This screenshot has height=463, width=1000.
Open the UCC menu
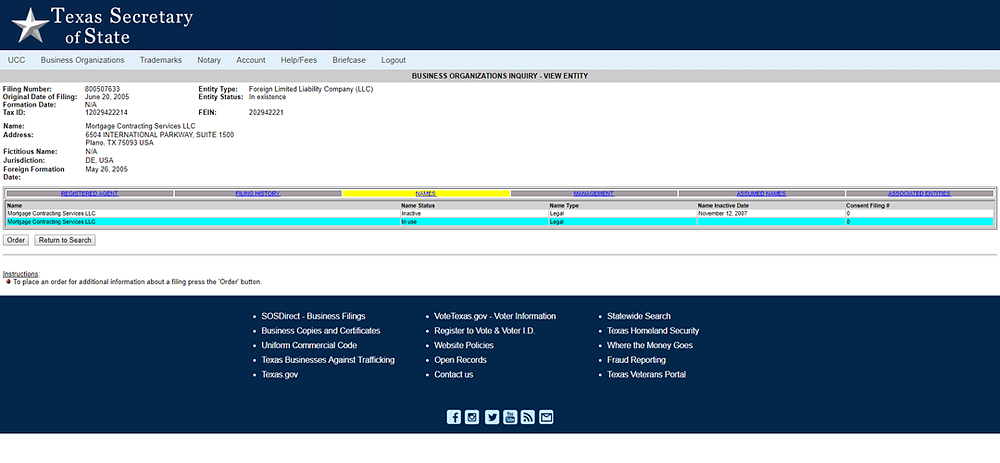click(x=16, y=60)
